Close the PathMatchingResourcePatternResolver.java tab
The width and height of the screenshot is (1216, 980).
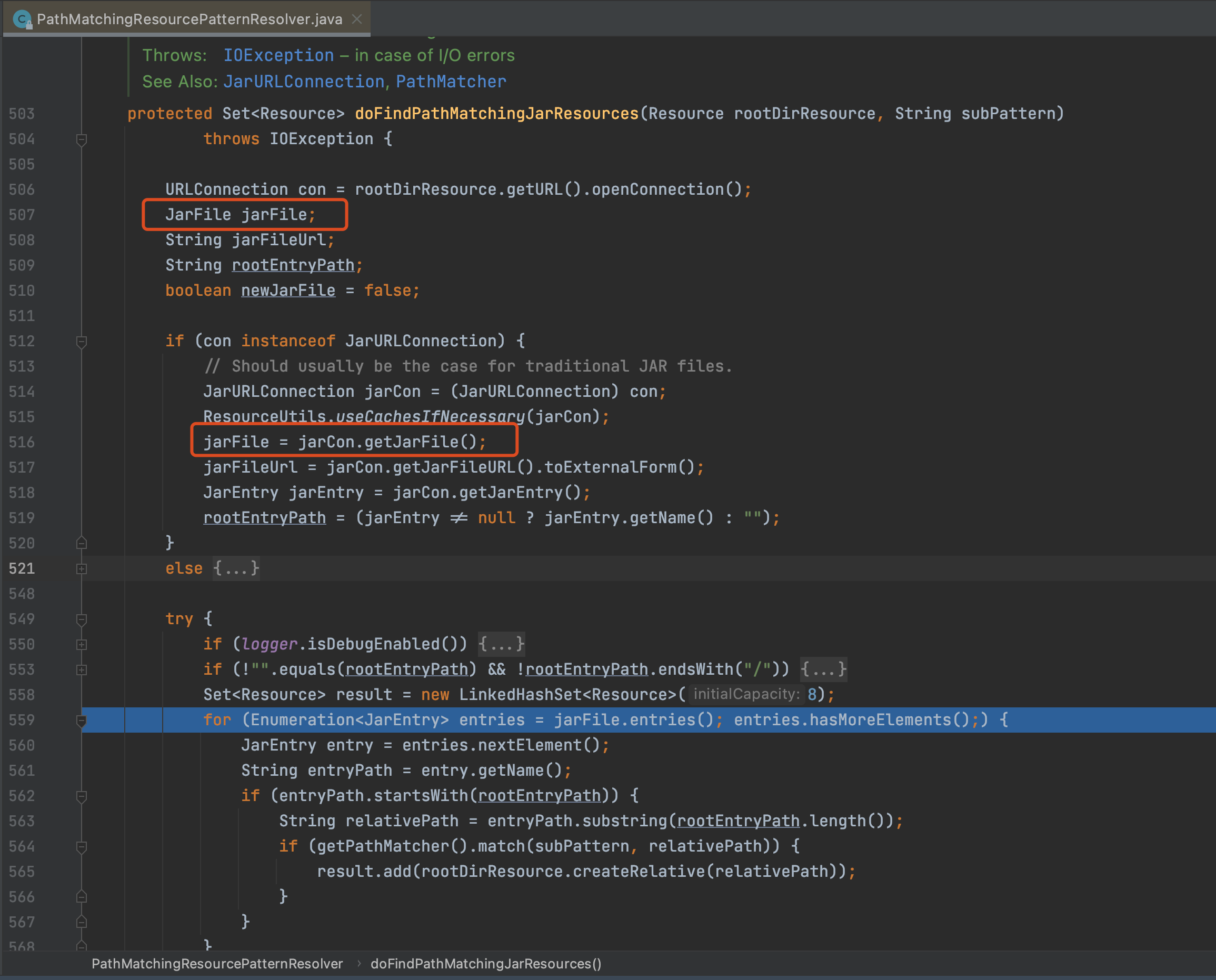[357, 18]
